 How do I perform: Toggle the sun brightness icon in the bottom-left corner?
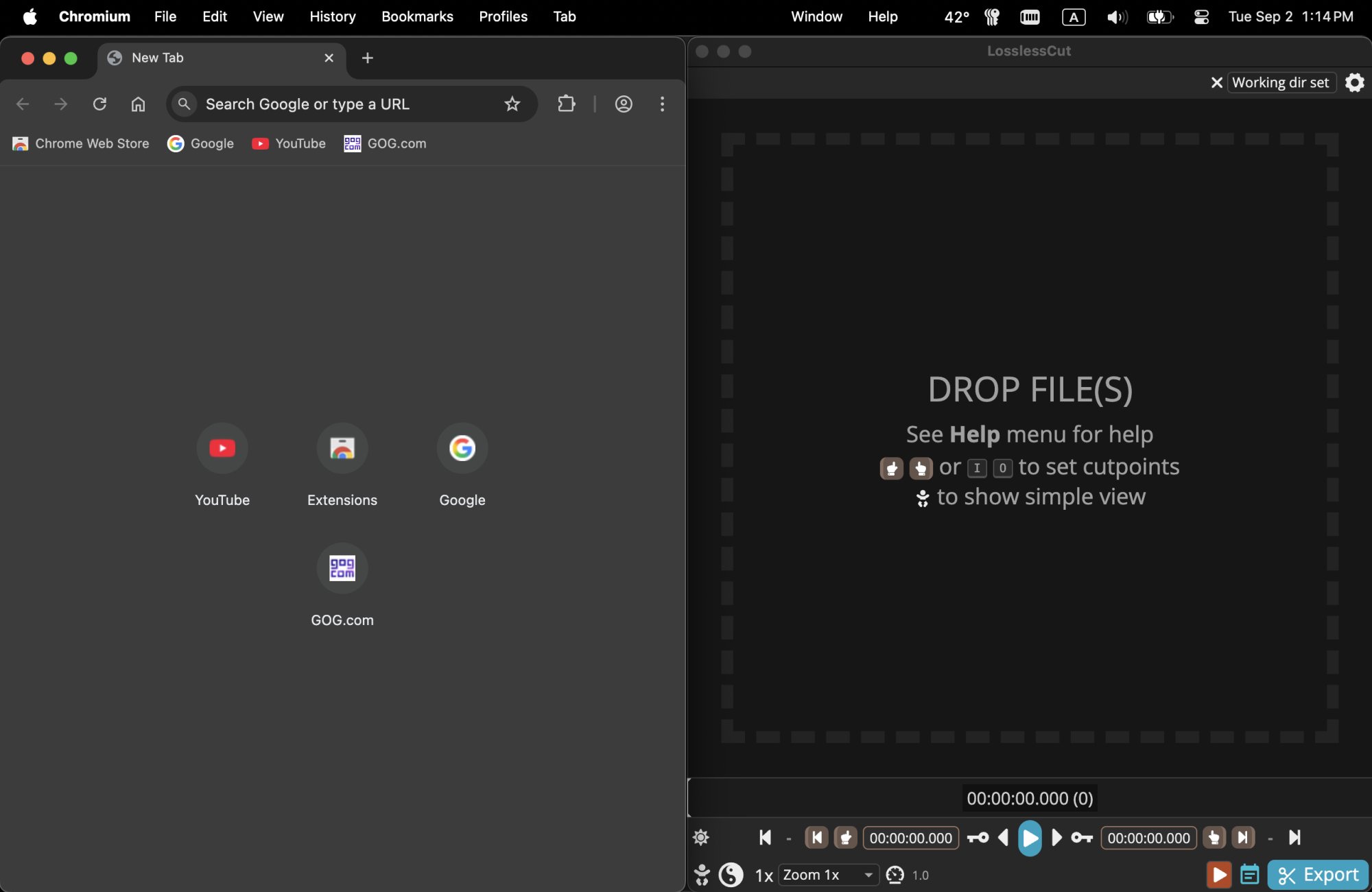click(x=701, y=838)
